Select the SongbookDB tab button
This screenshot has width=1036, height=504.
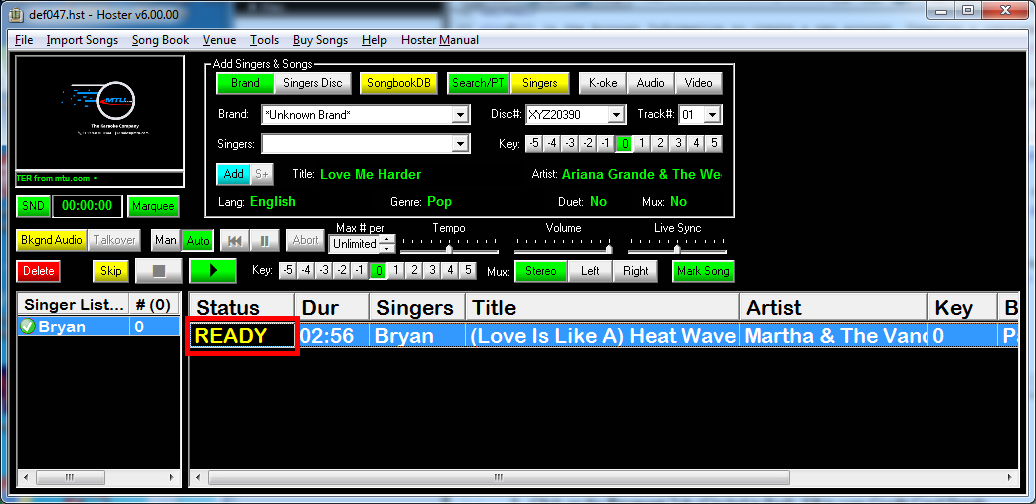(399, 83)
